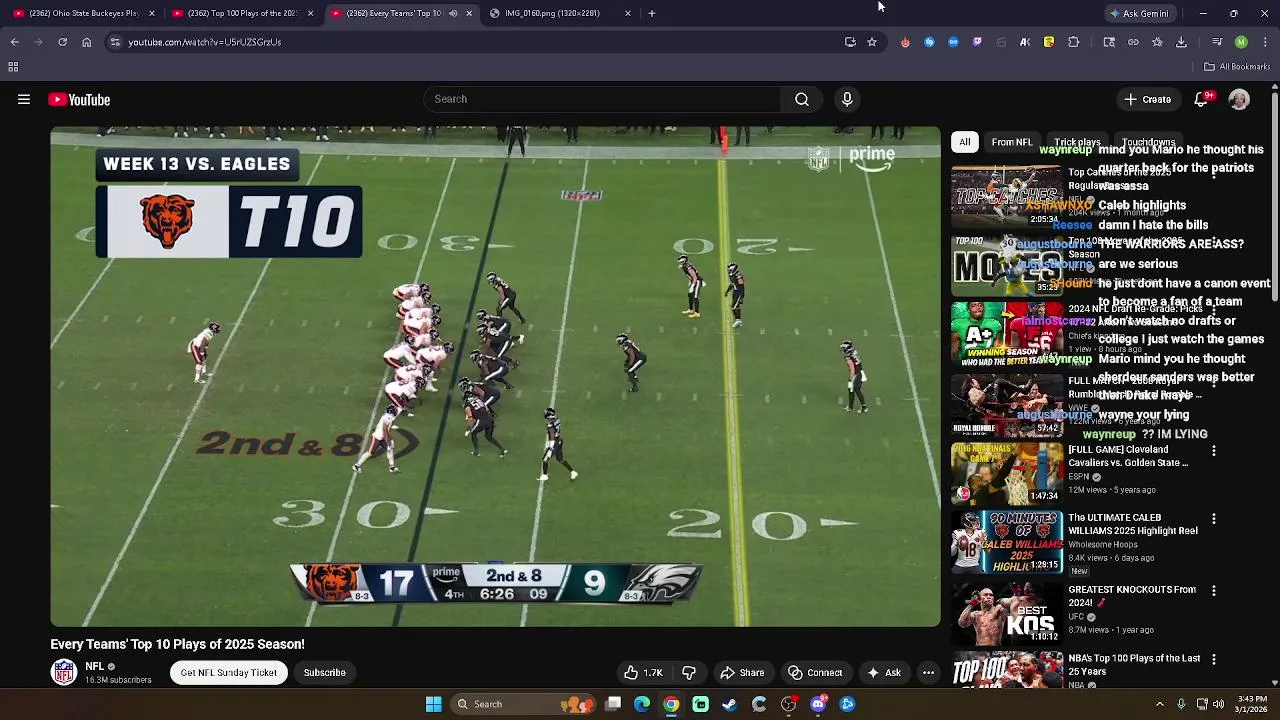Switch to the IMG_0160.png tab
Image resolution: width=1280 pixels, height=720 pixels.
(561, 13)
